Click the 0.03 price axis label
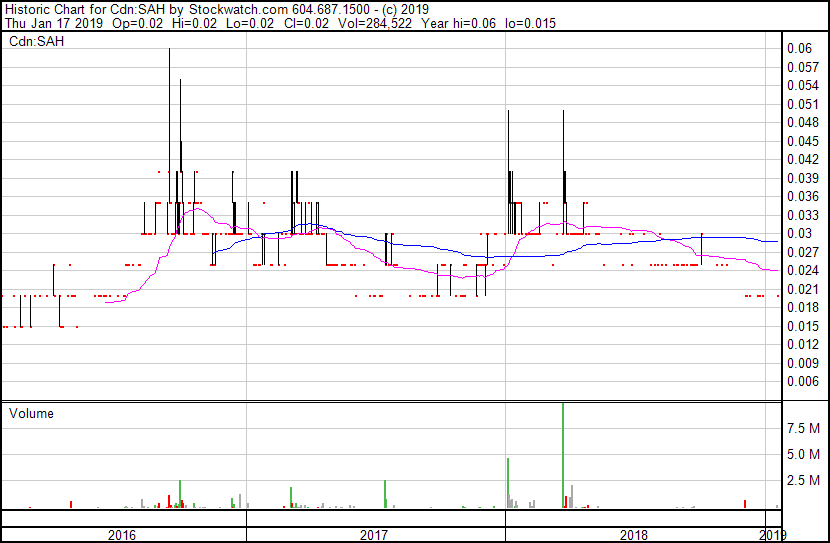Image resolution: width=830 pixels, height=543 pixels. coord(799,234)
